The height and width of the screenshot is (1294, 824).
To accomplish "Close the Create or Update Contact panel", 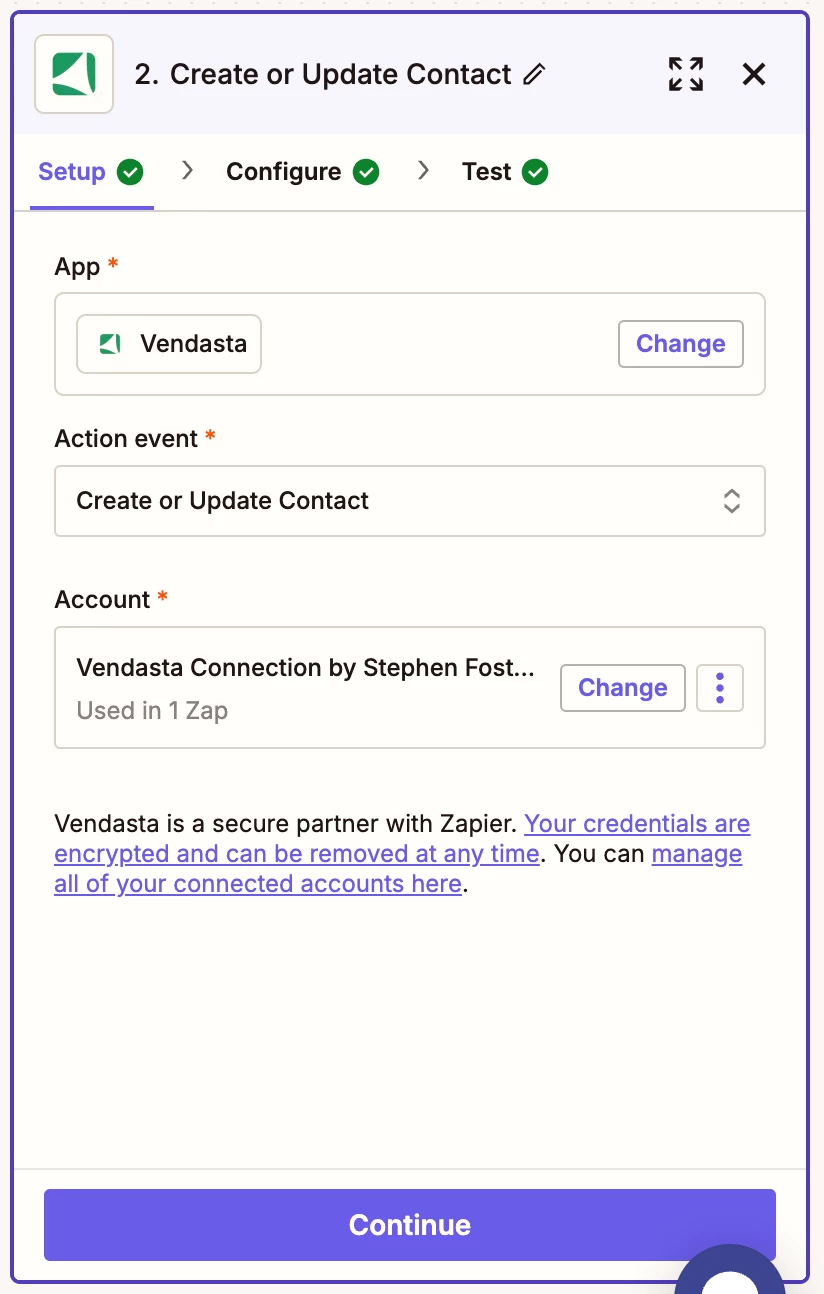I will (x=754, y=74).
